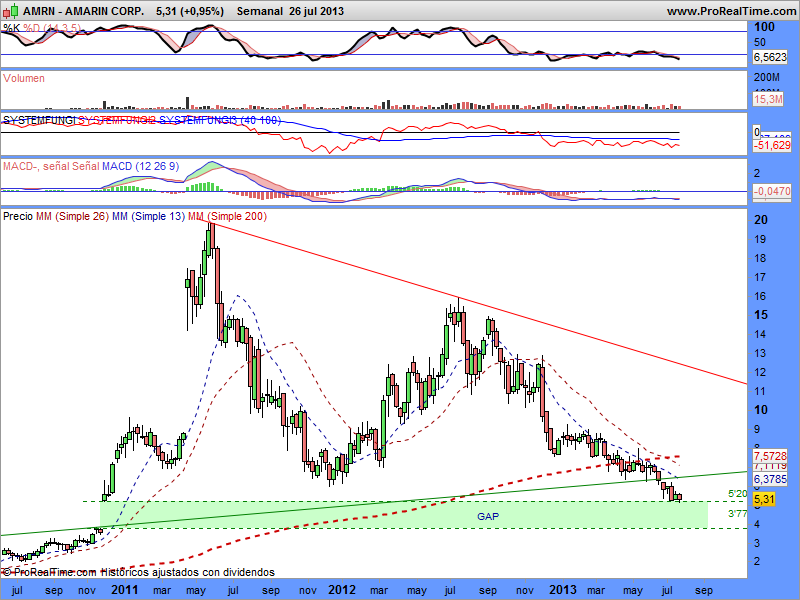The image size is (800, 600).
Task: Click the "MM (Simple 26)" moving average label
Action: click(x=72, y=216)
